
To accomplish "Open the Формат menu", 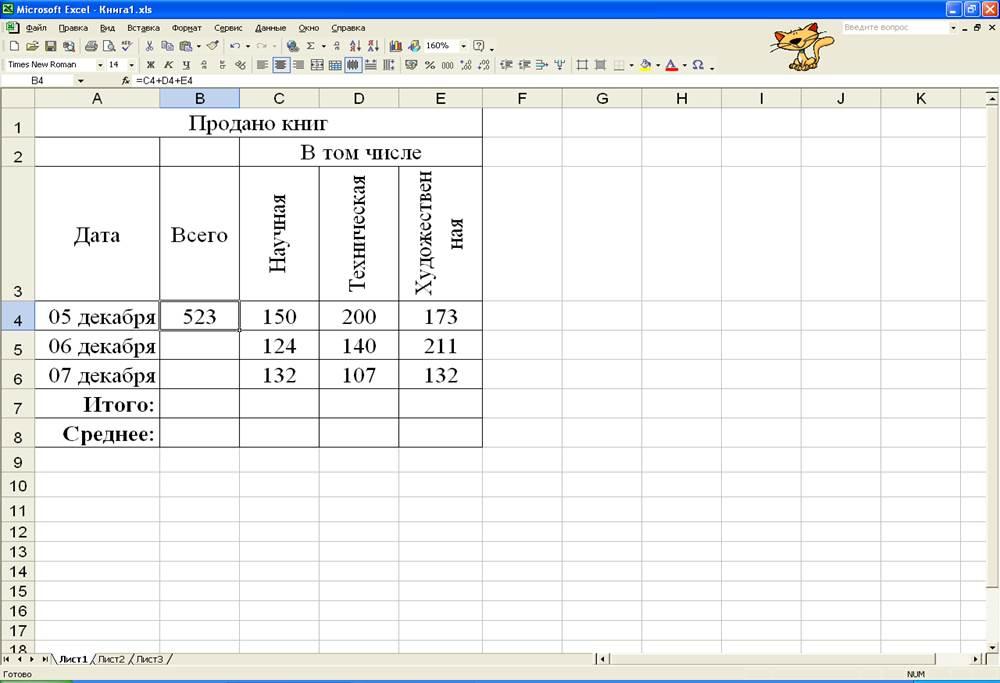I will tap(186, 28).
